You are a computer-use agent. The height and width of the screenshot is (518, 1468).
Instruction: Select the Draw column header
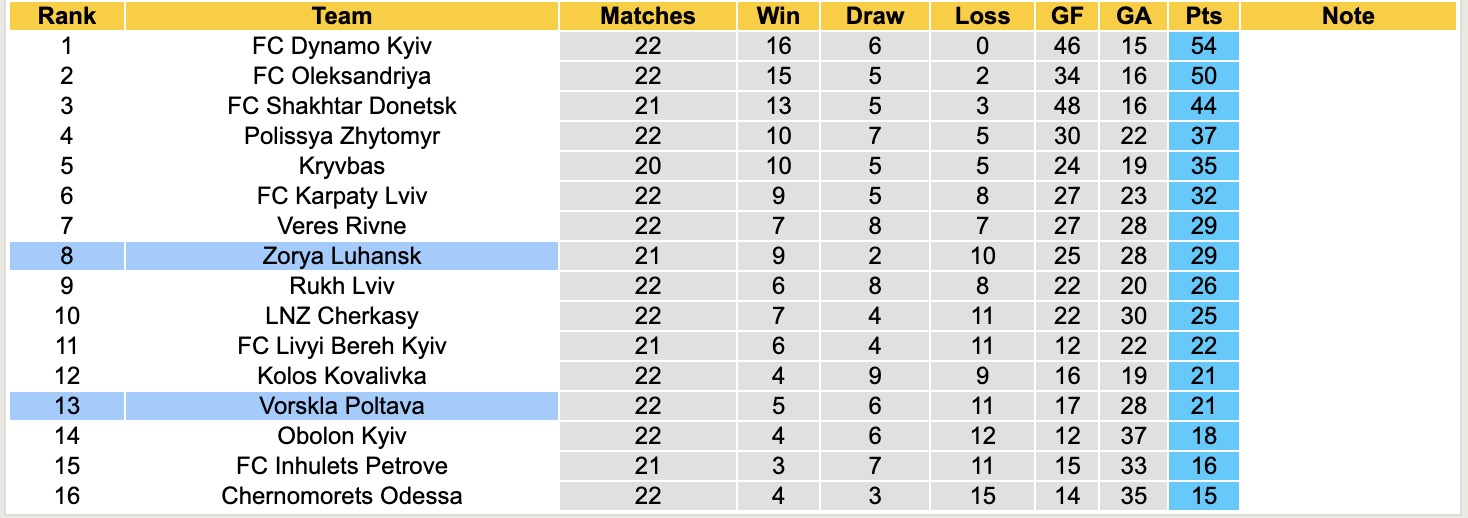coord(874,16)
